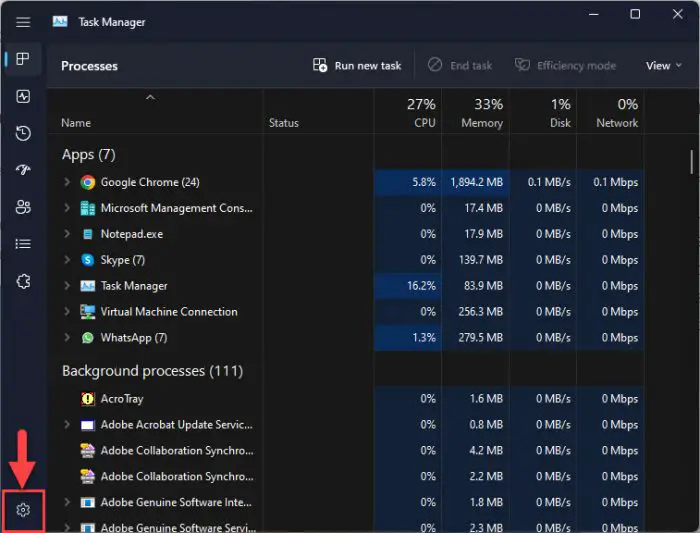This screenshot has height=533, width=700.
Task: Select Chrome's 5.8% CPU cell
Action: pyautogui.click(x=408, y=182)
